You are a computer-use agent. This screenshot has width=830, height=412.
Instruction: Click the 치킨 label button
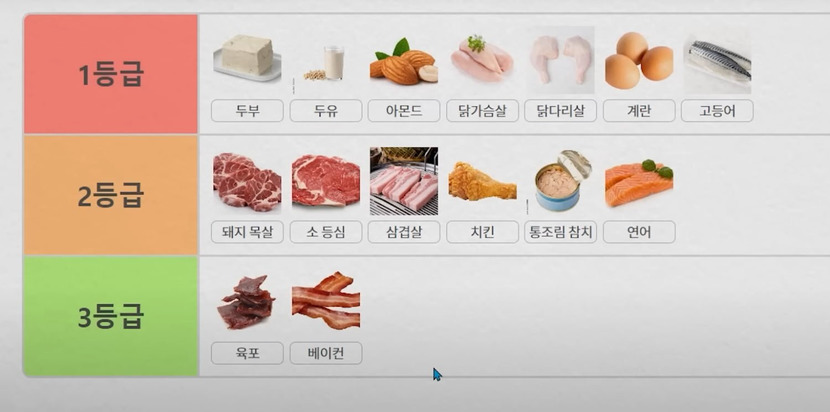pos(482,232)
